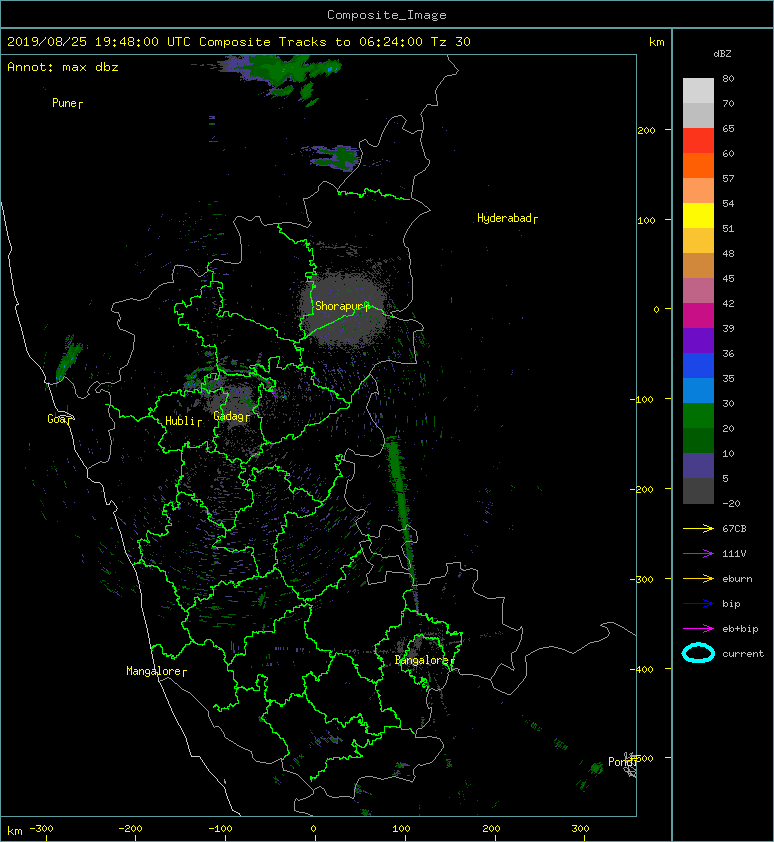The image size is (774, 842).
Task: Click the yellow eburn arrow legend icon
Action: (x=698, y=579)
